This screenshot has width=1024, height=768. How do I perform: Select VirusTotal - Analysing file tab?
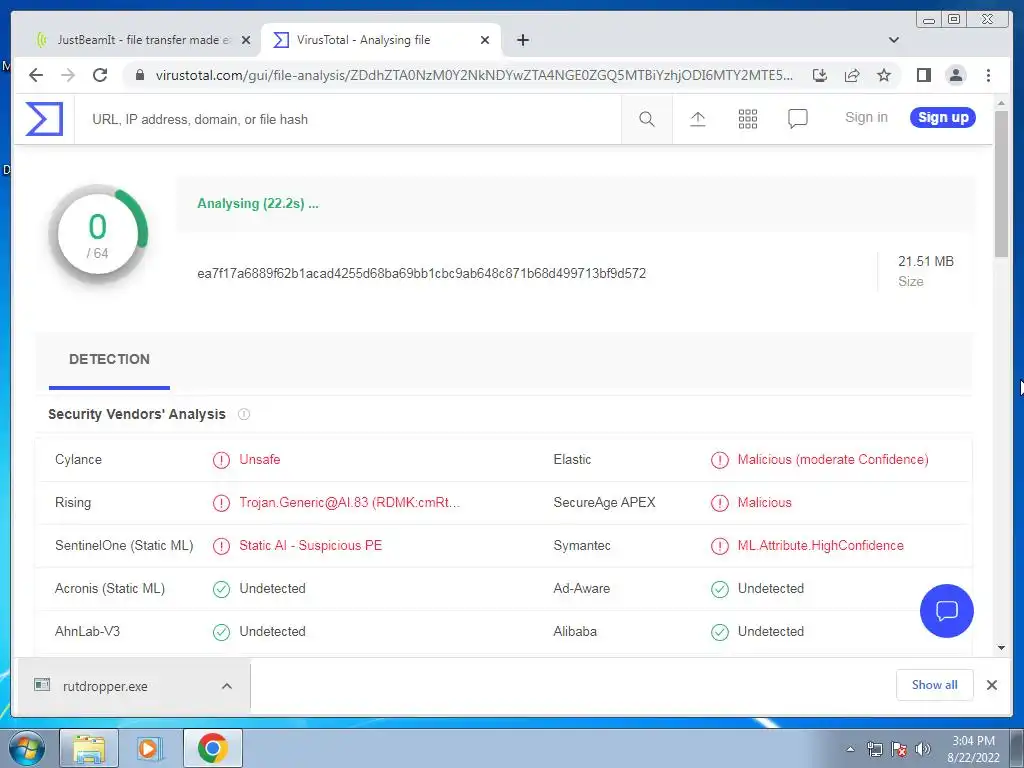tap(380, 40)
